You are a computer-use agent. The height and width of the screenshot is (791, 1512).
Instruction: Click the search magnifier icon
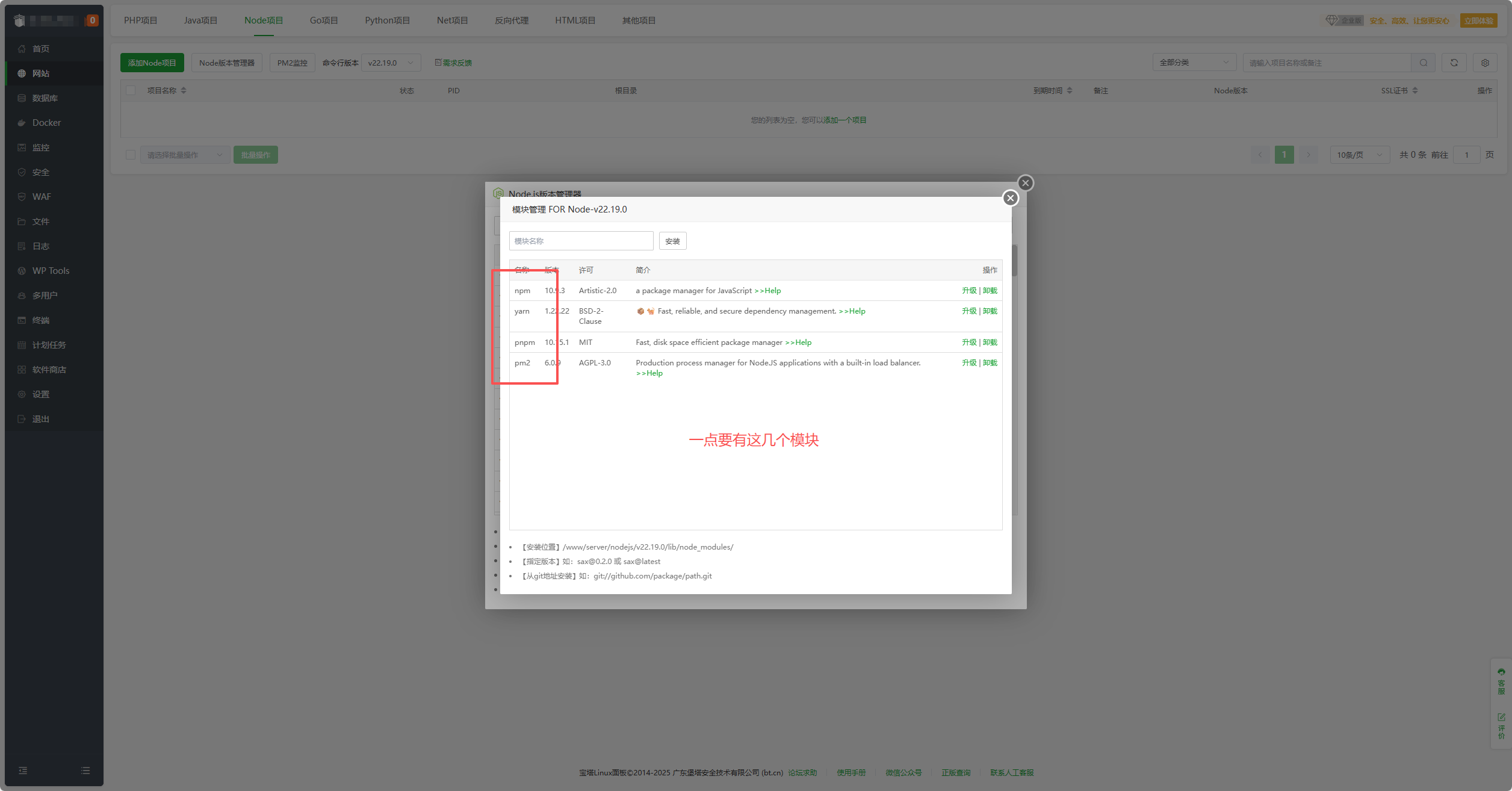[1423, 63]
